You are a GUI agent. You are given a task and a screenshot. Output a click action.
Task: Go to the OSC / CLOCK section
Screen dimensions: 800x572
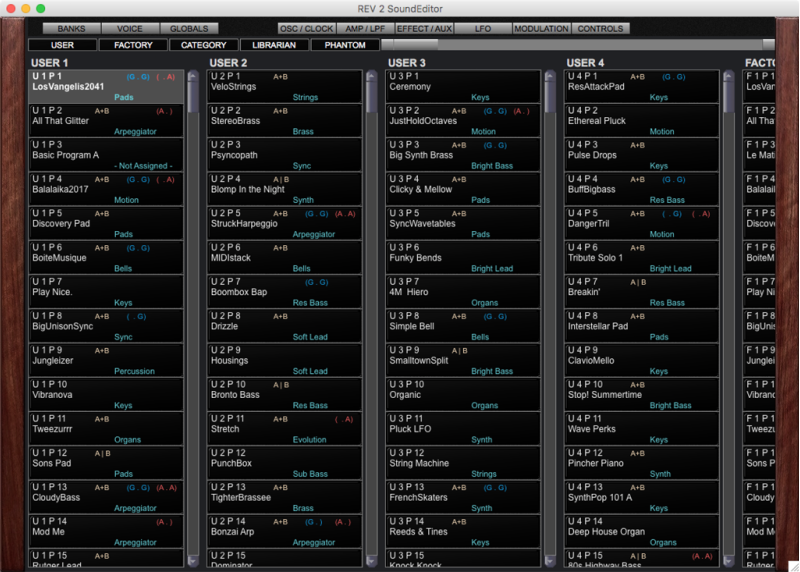click(307, 29)
